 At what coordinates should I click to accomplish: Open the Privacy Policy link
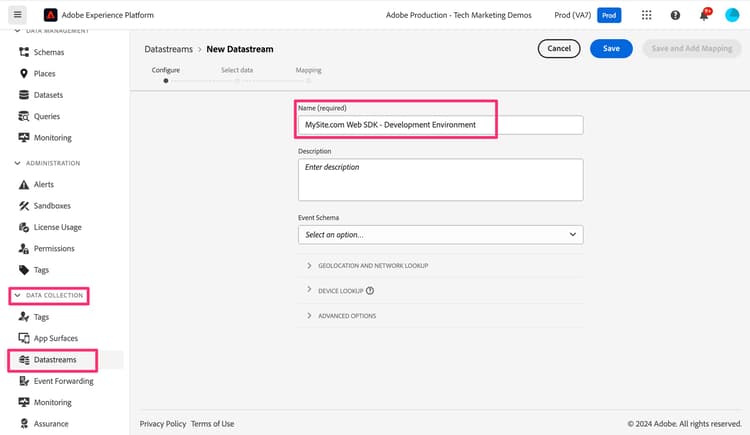pyautogui.click(x=161, y=424)
